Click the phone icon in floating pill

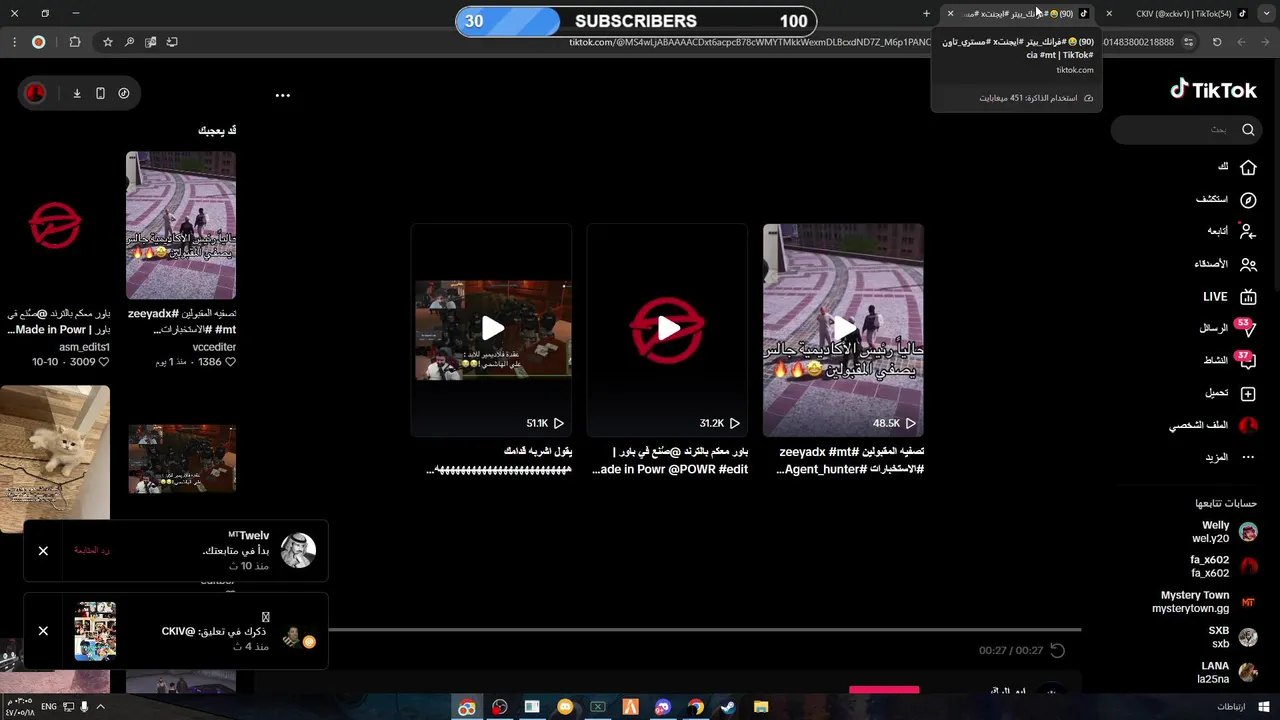(x=100, y=93)
